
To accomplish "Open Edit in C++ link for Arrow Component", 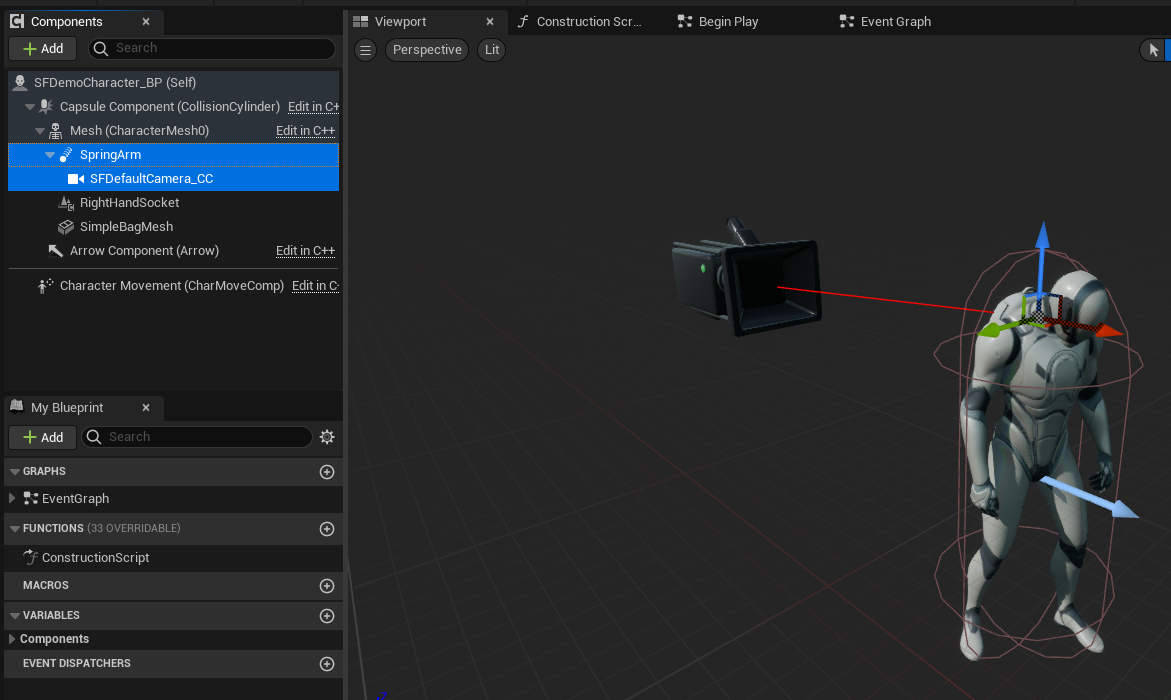I will pyautogui.click(x=305, y=250).
